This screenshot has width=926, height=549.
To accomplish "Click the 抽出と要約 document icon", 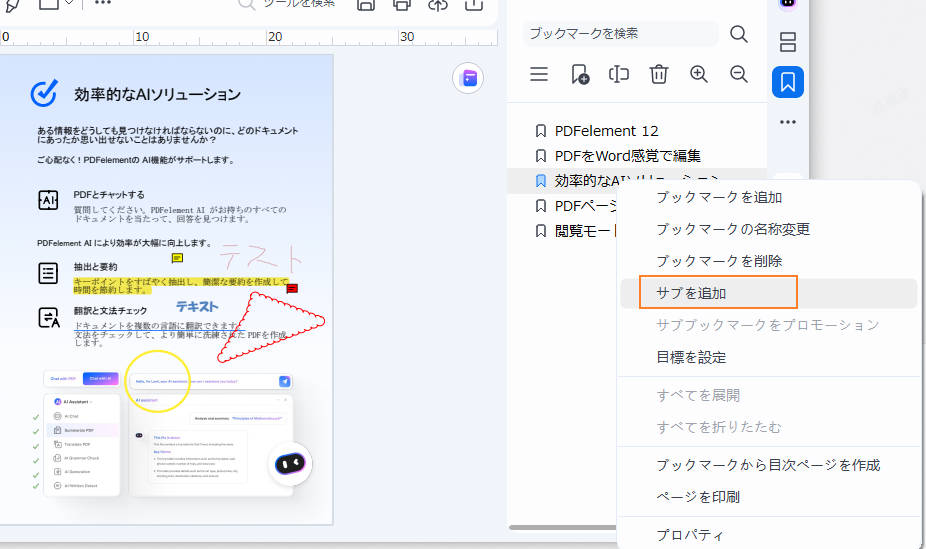I will pos(48,273).
